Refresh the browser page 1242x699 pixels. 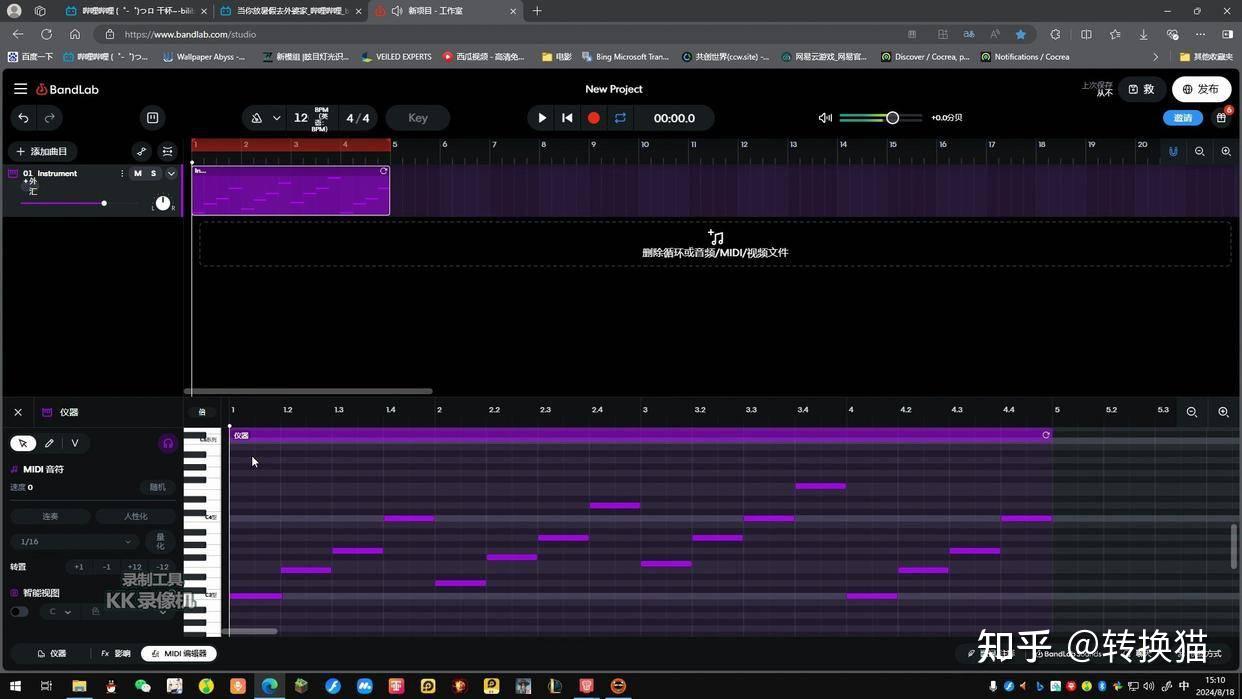46,34
